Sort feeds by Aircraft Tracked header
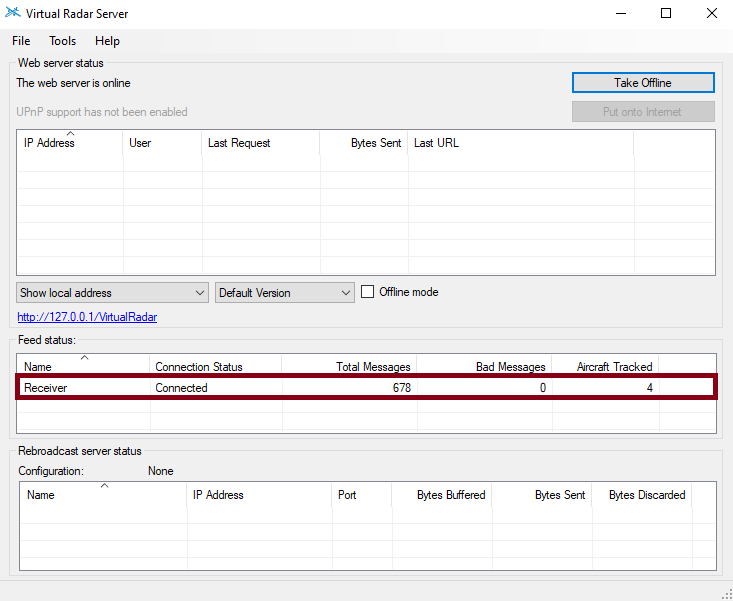The width and height of the screenshot is (733, 601). 605,366
